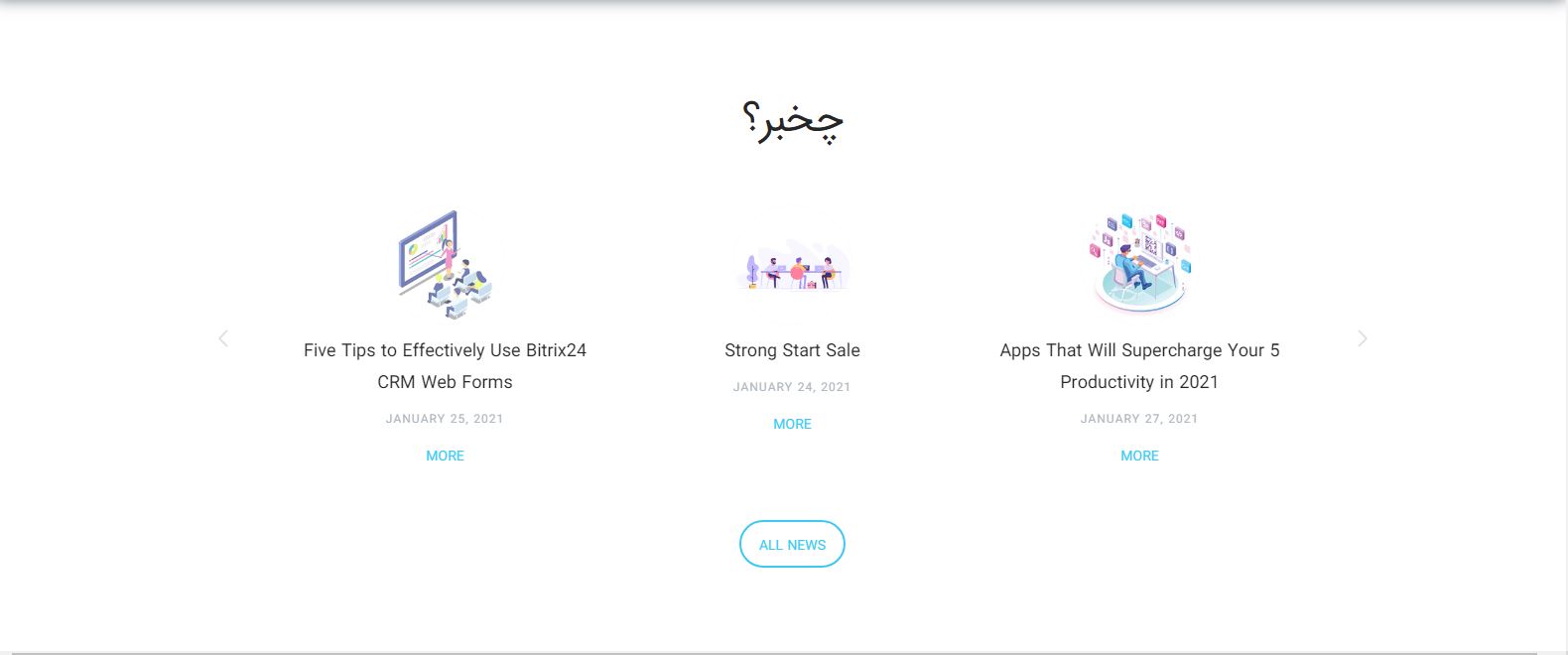Image resolution: width=1568 pixels, height=655 pixels.
Task: Click the presentation board in CRM illustration
Action: coord(425,248)
